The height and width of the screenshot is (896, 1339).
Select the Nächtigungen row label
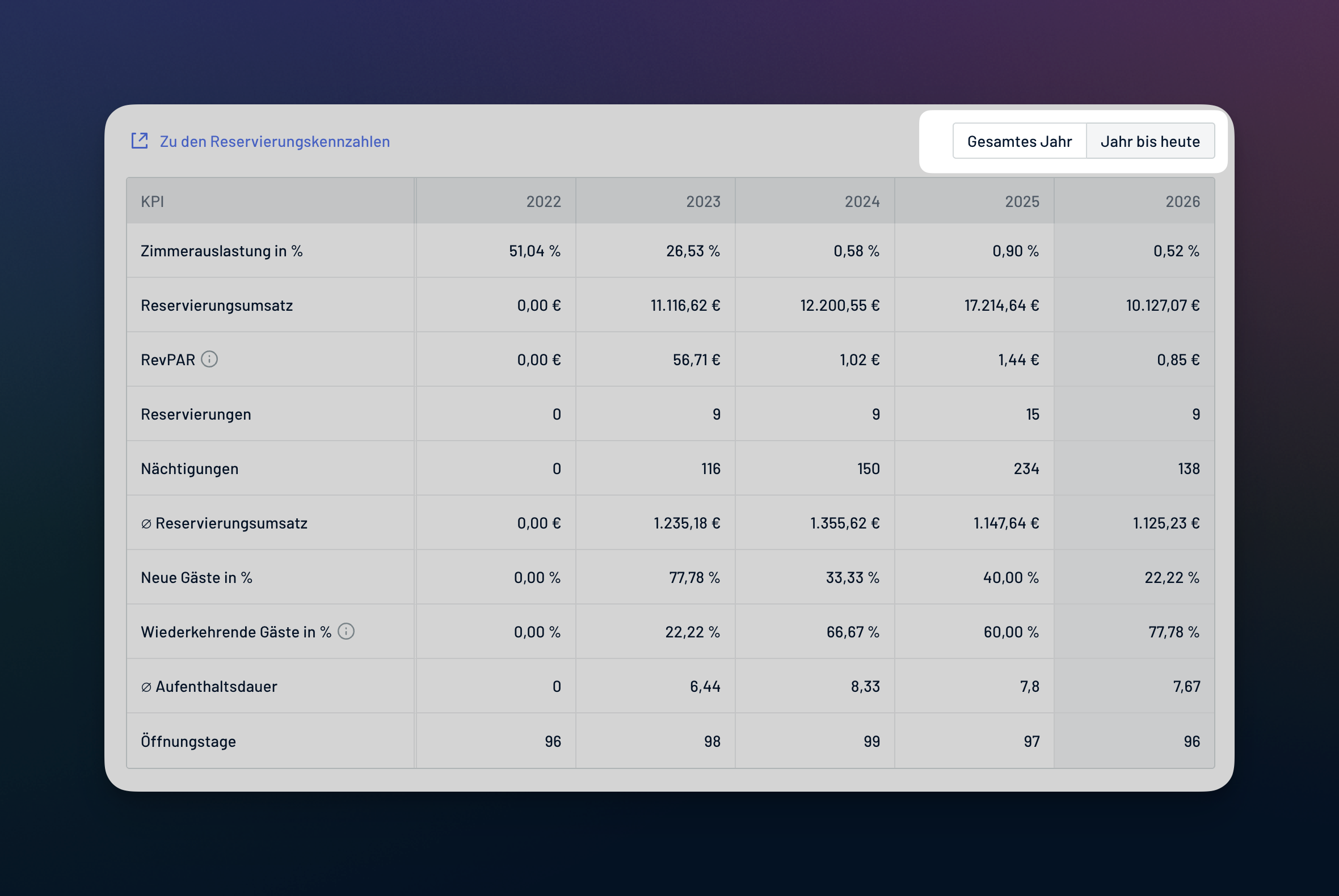tap(190, 468)
